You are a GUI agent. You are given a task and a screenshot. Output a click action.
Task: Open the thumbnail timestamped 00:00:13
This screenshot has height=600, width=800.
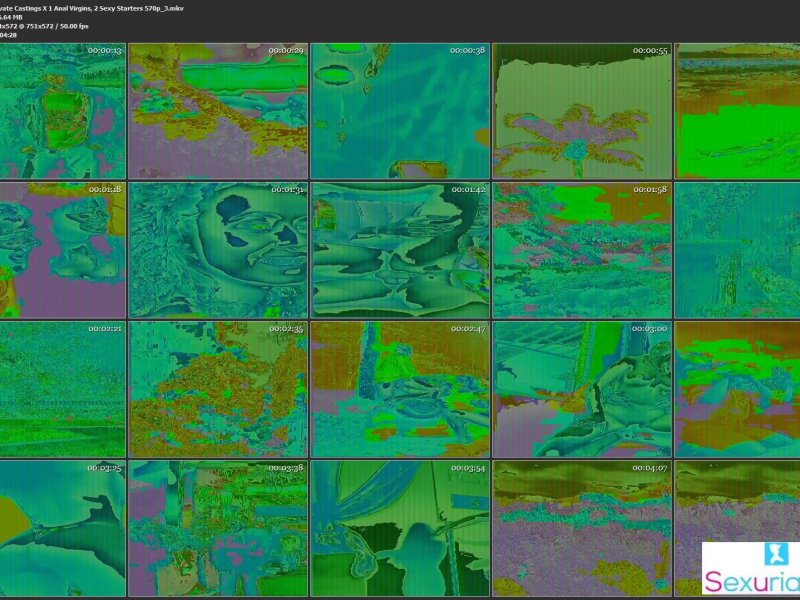point(62,111)
